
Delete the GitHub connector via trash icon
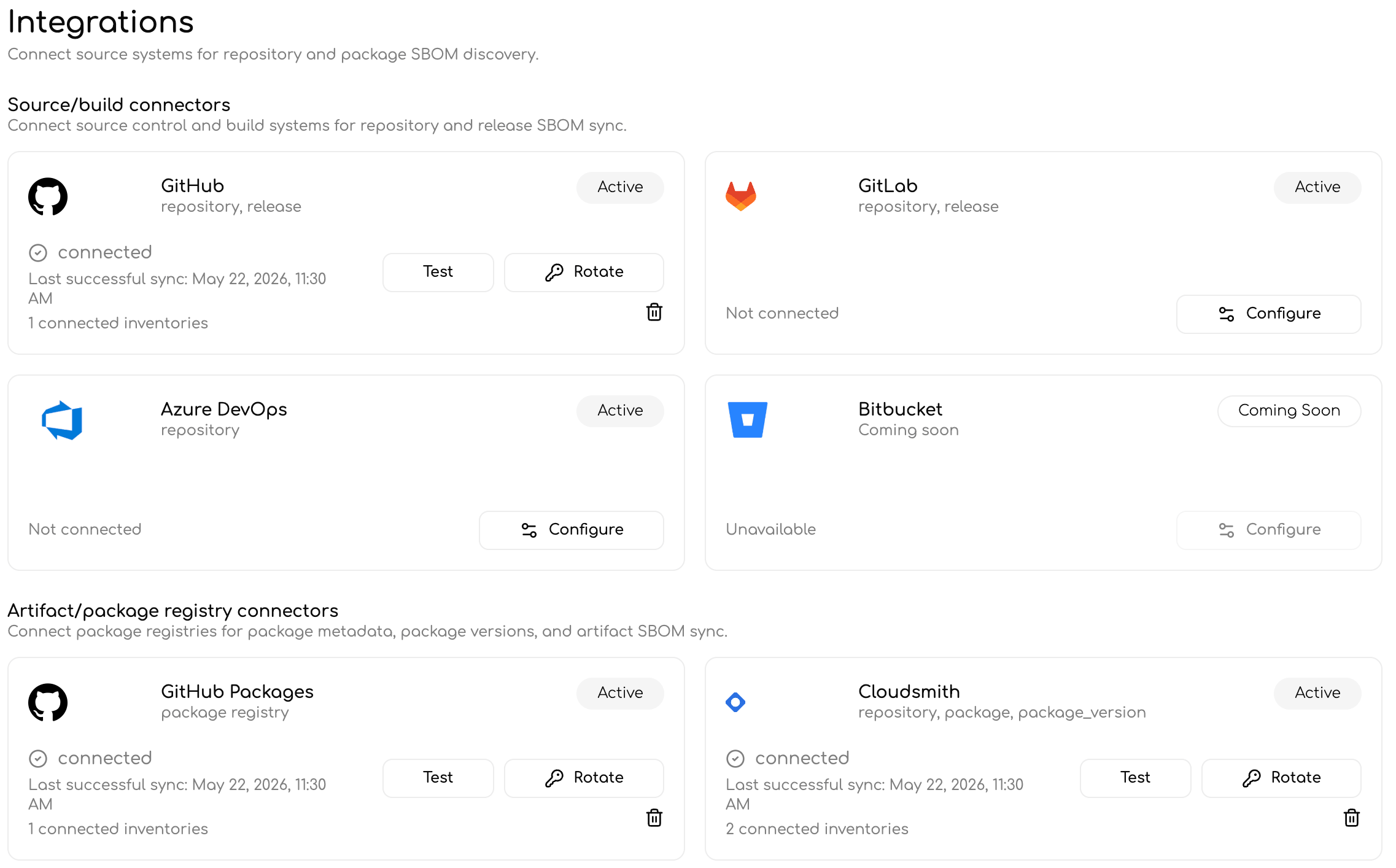(654, 312)
